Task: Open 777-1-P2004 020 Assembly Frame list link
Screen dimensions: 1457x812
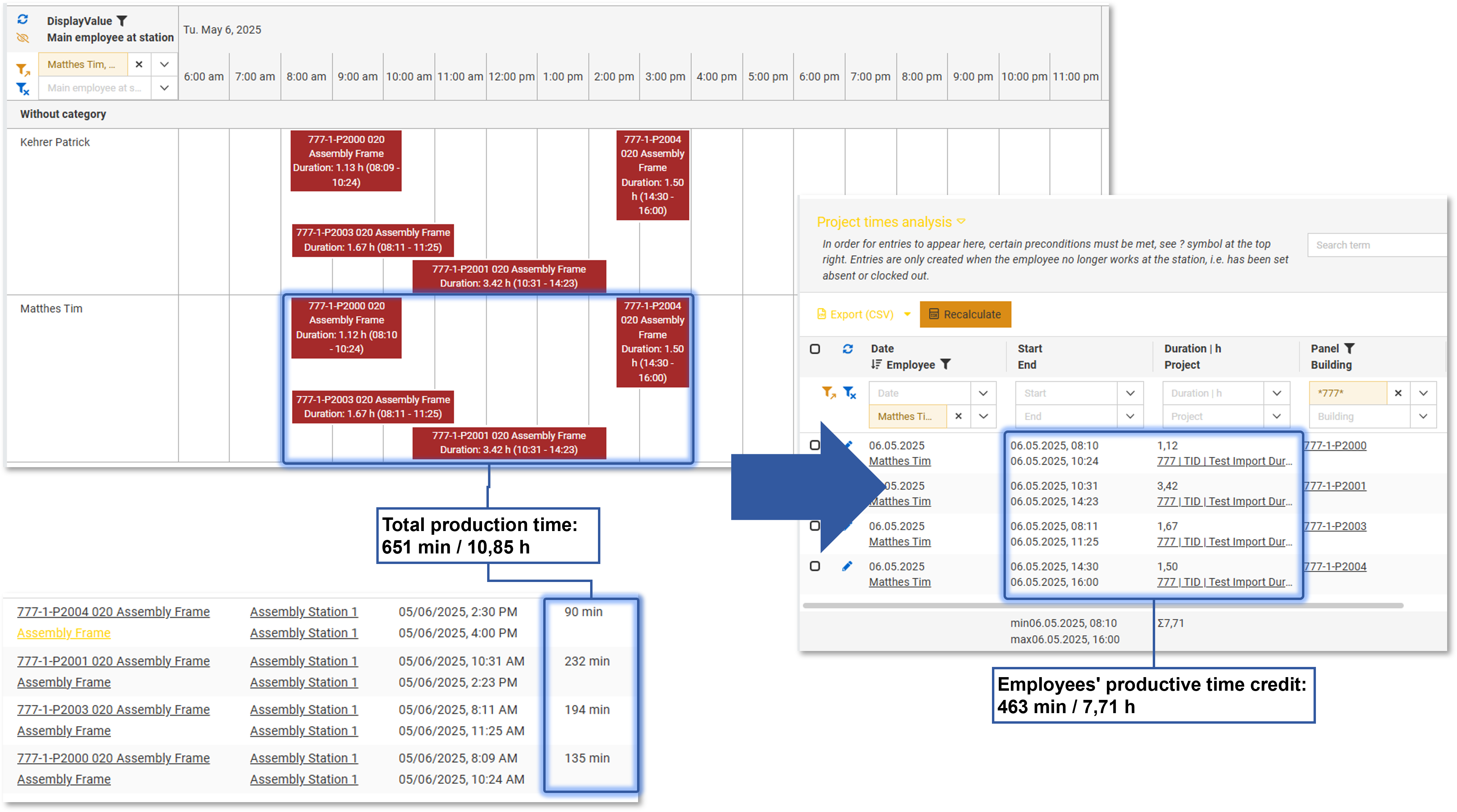Action: (x=113, y=612)
